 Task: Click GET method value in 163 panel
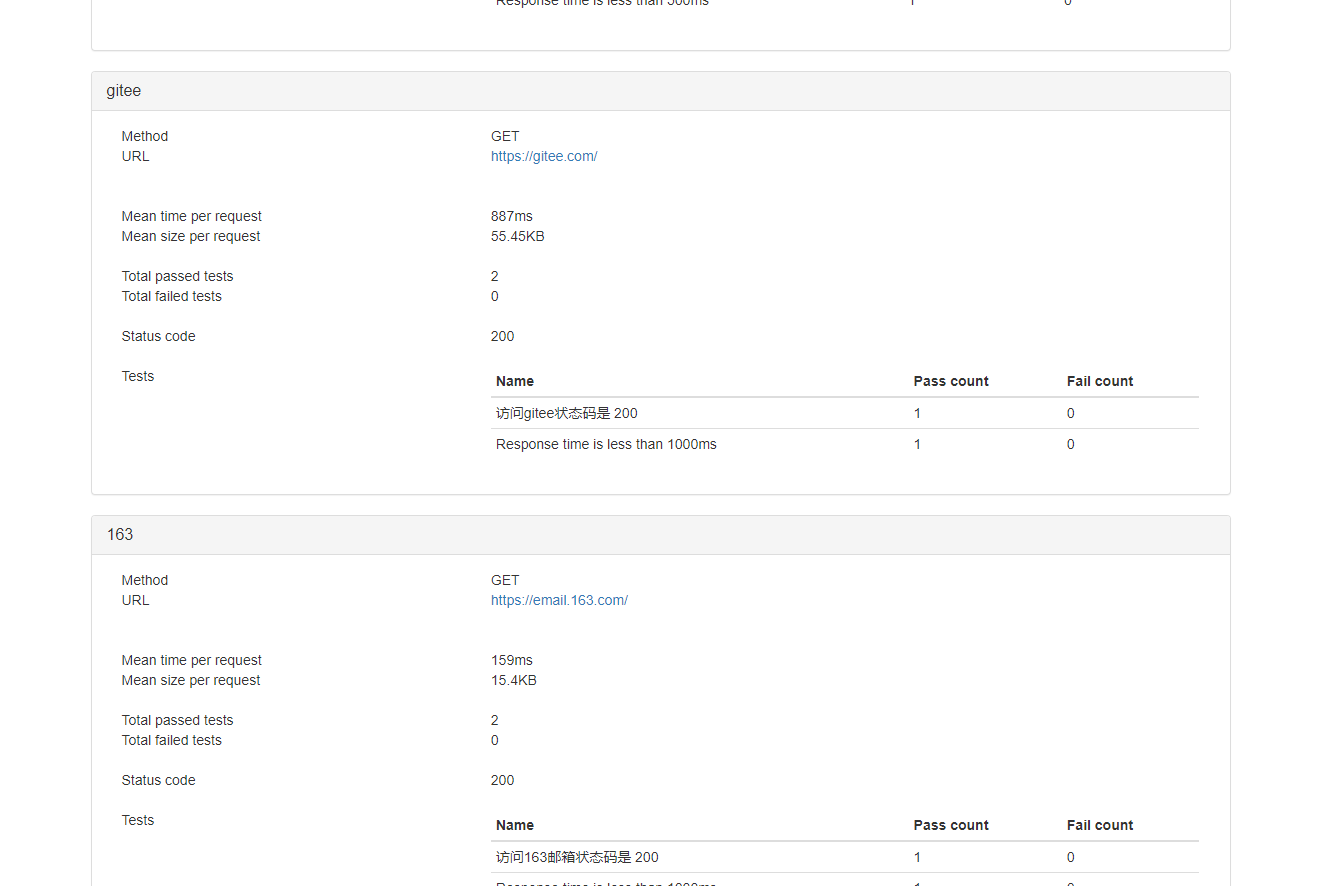point(505,580)
